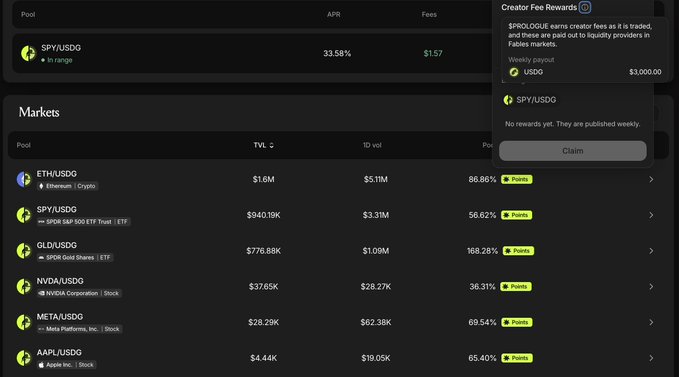The image size is (679, 377).
Task: Click the 33.58% APR value
Action: tap(337, 54)
